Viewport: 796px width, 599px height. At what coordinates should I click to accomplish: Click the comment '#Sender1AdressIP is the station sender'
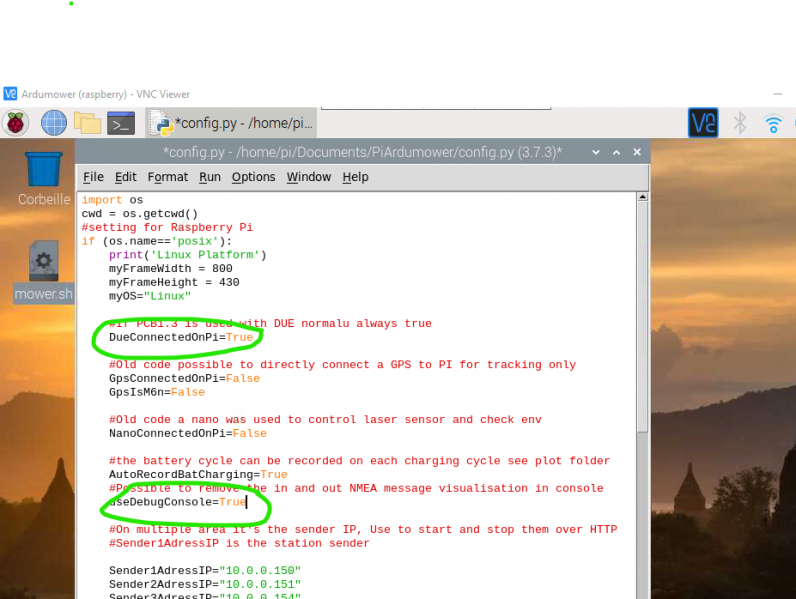click(x=239, y=543)
